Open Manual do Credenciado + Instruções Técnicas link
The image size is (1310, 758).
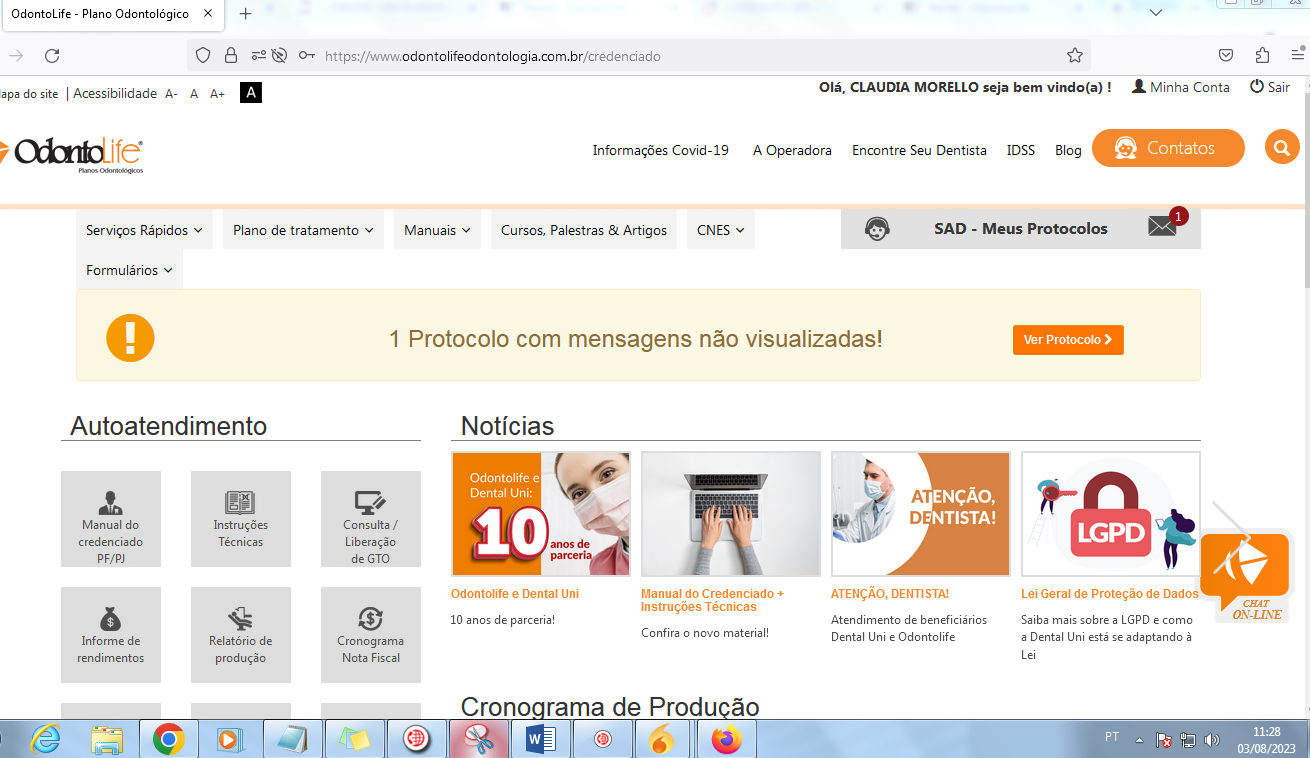pos(712,600)
